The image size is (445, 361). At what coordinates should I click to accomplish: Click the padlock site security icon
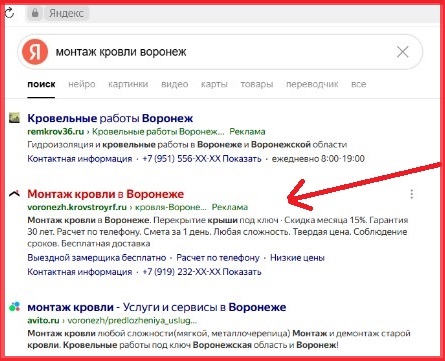tap(35, 13)
